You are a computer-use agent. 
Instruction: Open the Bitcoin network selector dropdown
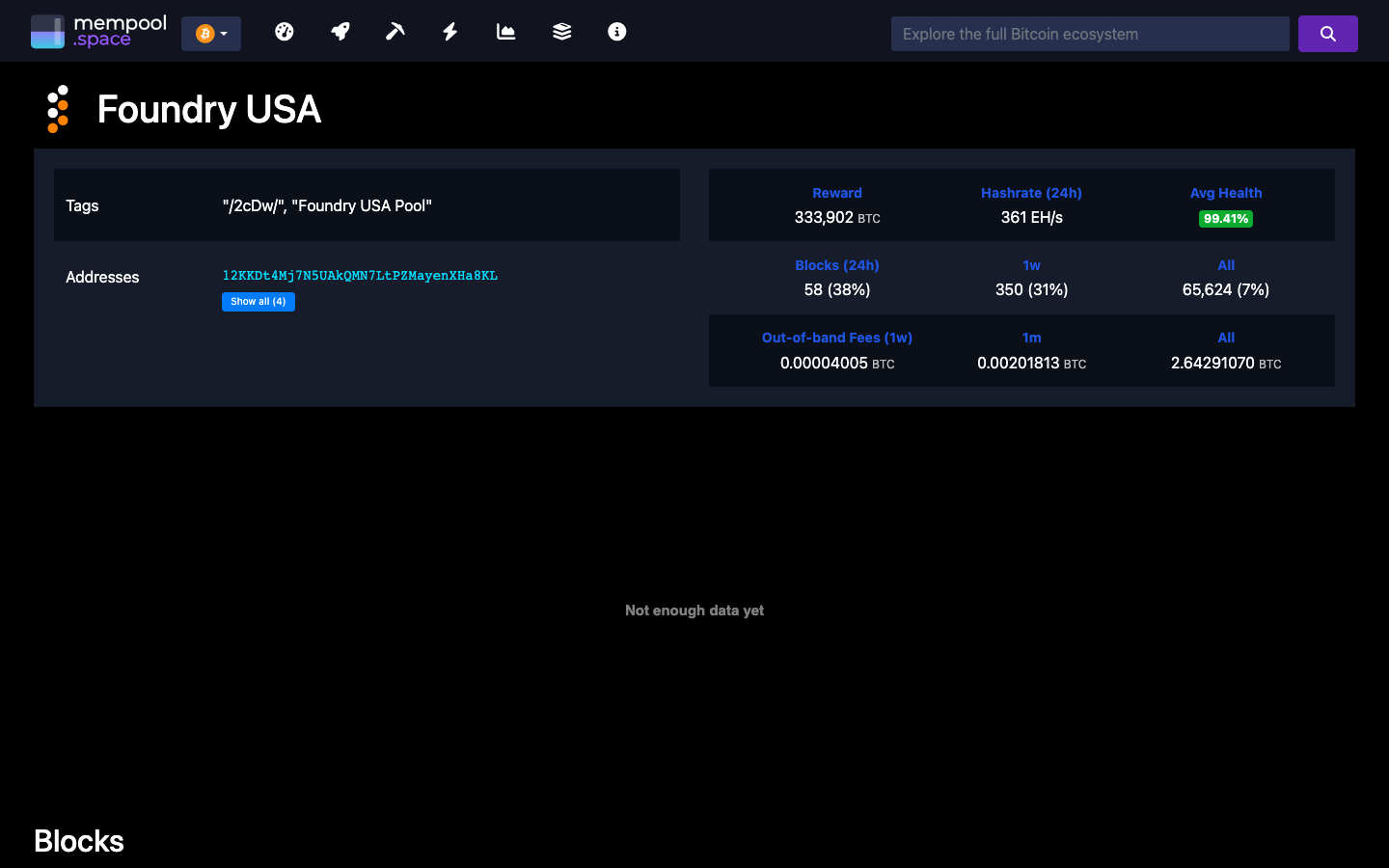(x=211, y=34)
